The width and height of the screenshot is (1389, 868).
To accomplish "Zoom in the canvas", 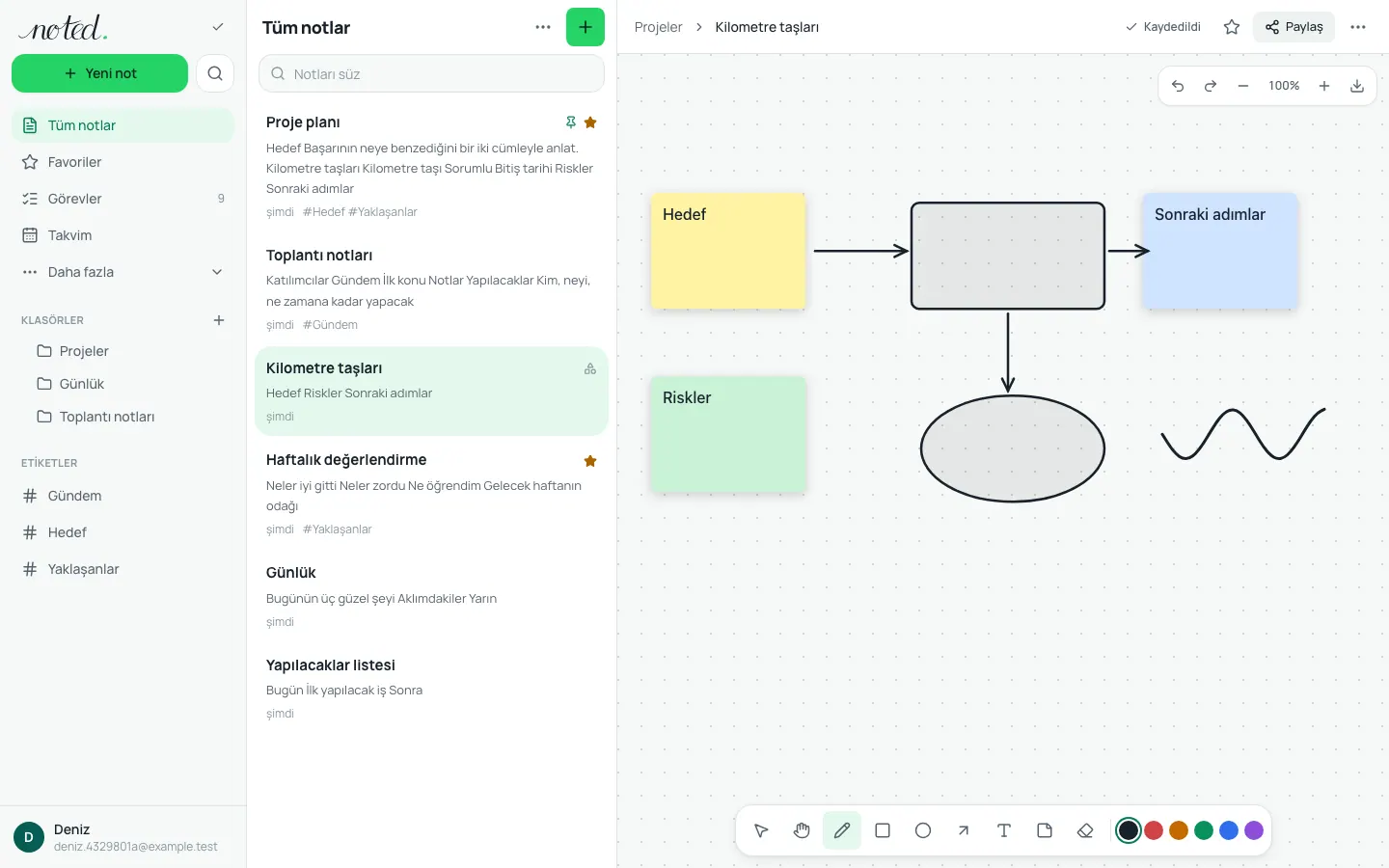I will 1324,86.
